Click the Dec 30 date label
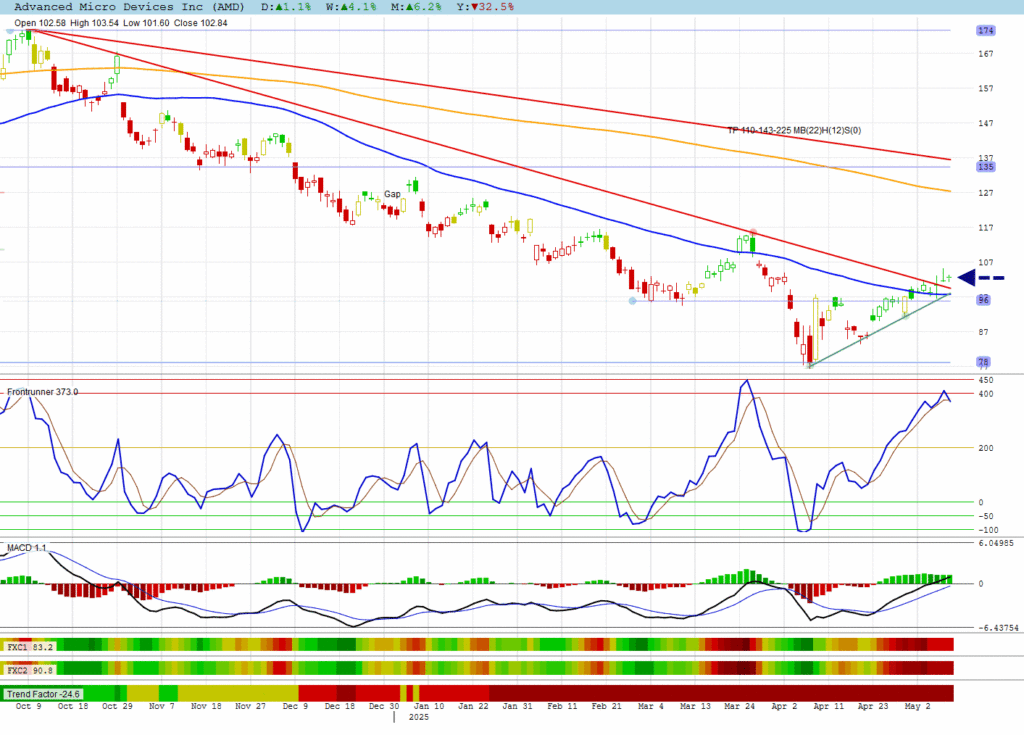This screenshot has height=735, width=1024. [x=384, y=706]
